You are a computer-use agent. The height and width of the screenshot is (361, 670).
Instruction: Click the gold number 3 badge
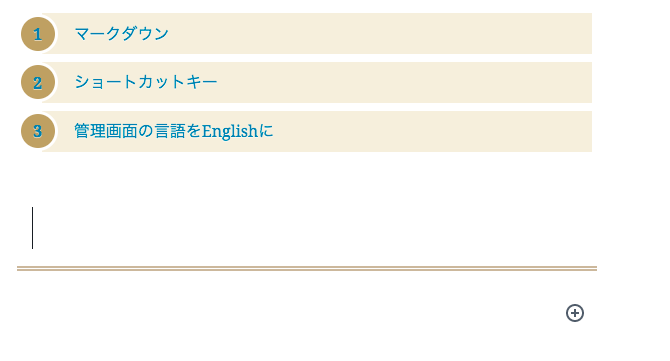(38, 131)
